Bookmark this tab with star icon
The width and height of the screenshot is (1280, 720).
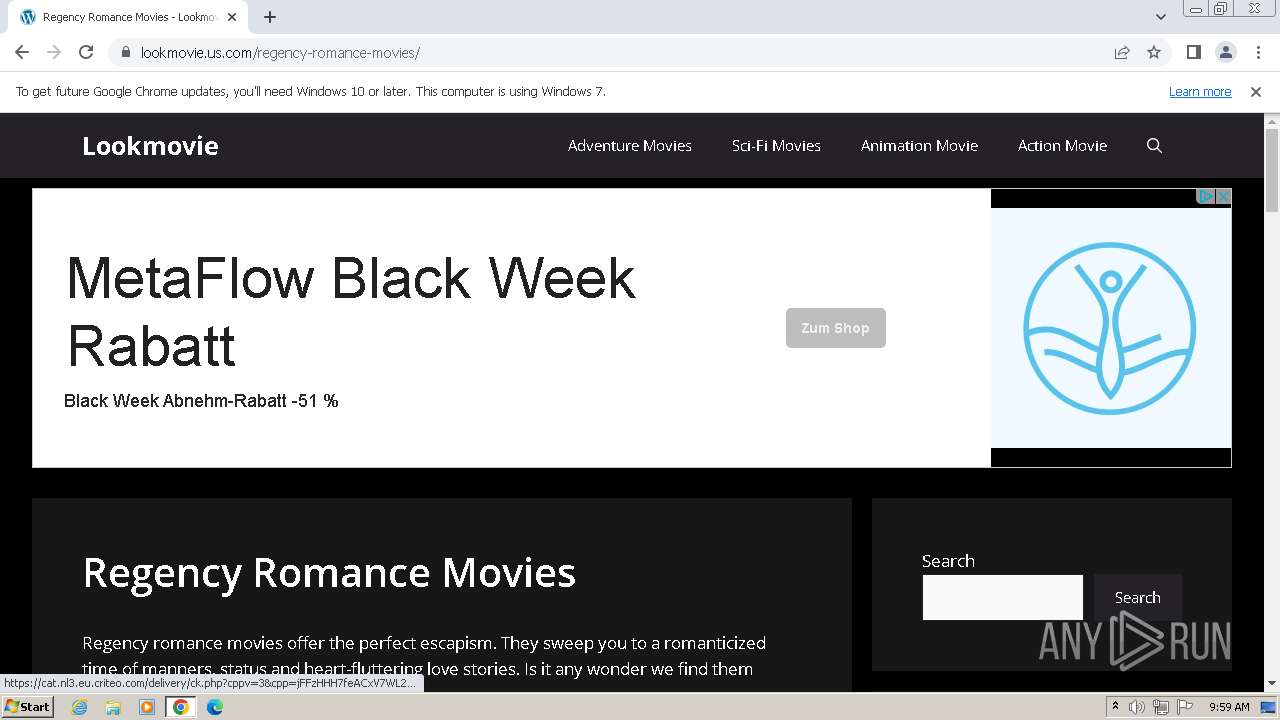(1154, 52)
